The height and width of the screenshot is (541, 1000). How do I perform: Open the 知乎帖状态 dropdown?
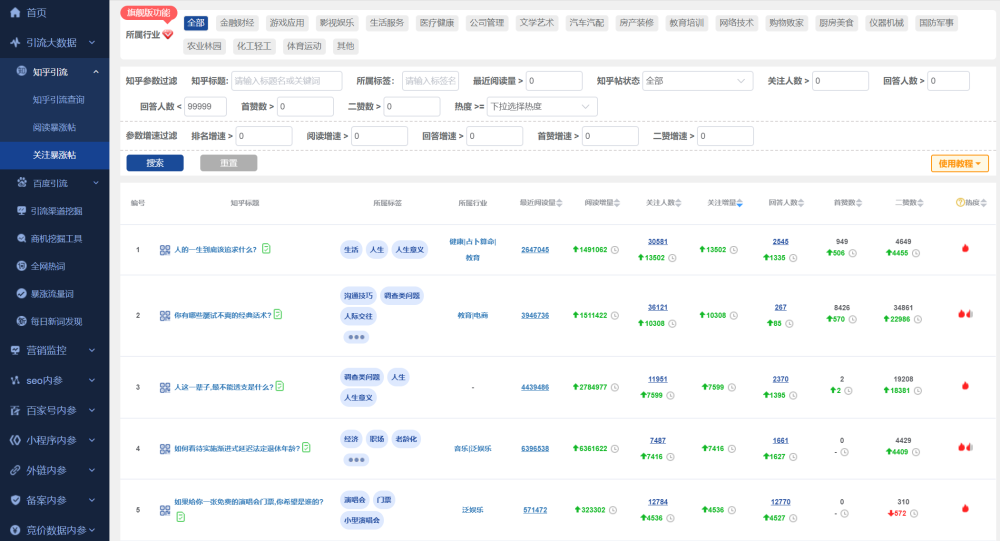click(x=698, y=81)
